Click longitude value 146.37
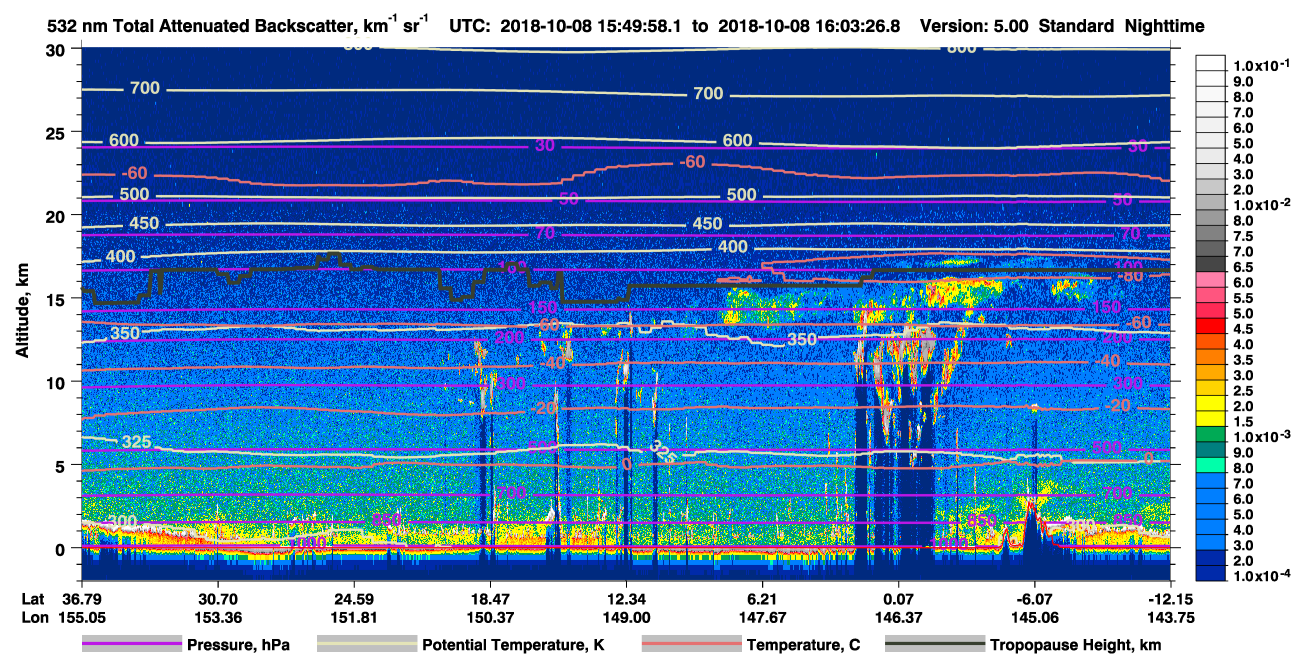 pyautogui.click(x=898, y=617)
